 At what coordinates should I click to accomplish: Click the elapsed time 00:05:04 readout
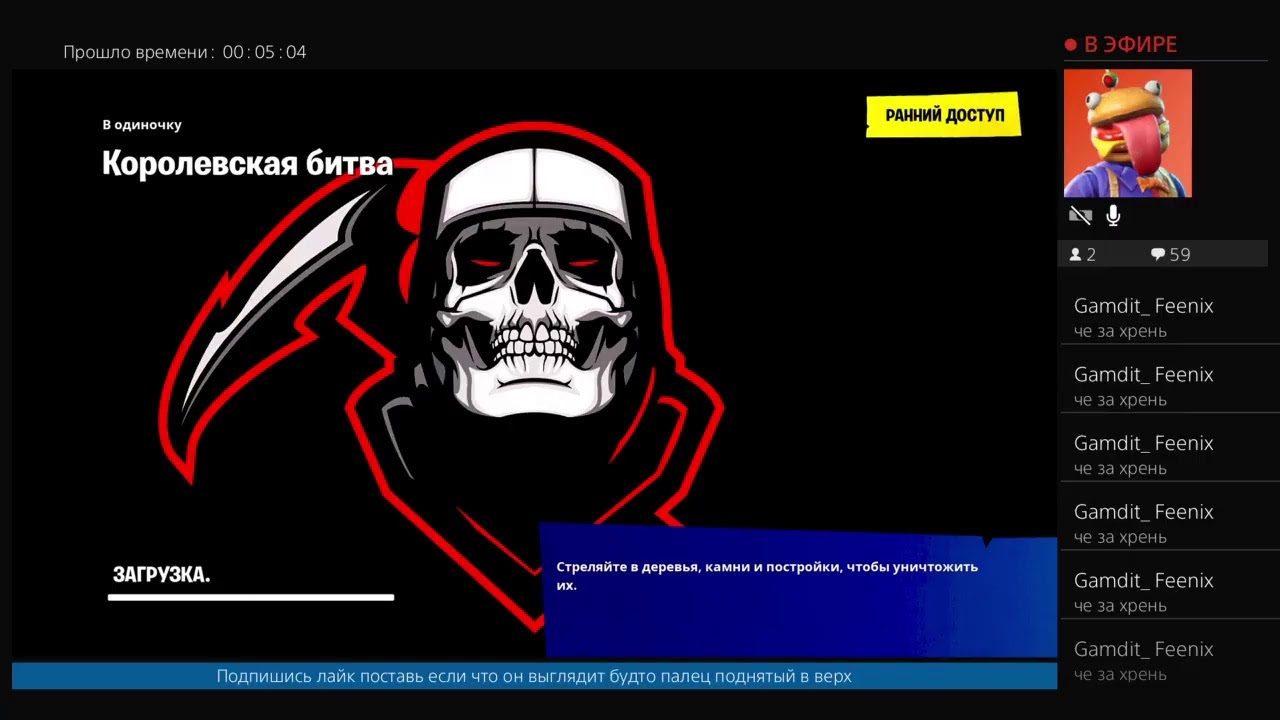[264, 52]
